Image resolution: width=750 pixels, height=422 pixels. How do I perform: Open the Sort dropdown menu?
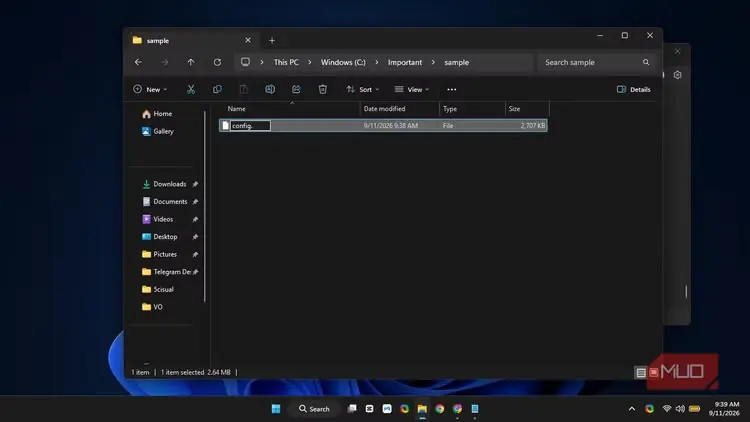[363, 89]
